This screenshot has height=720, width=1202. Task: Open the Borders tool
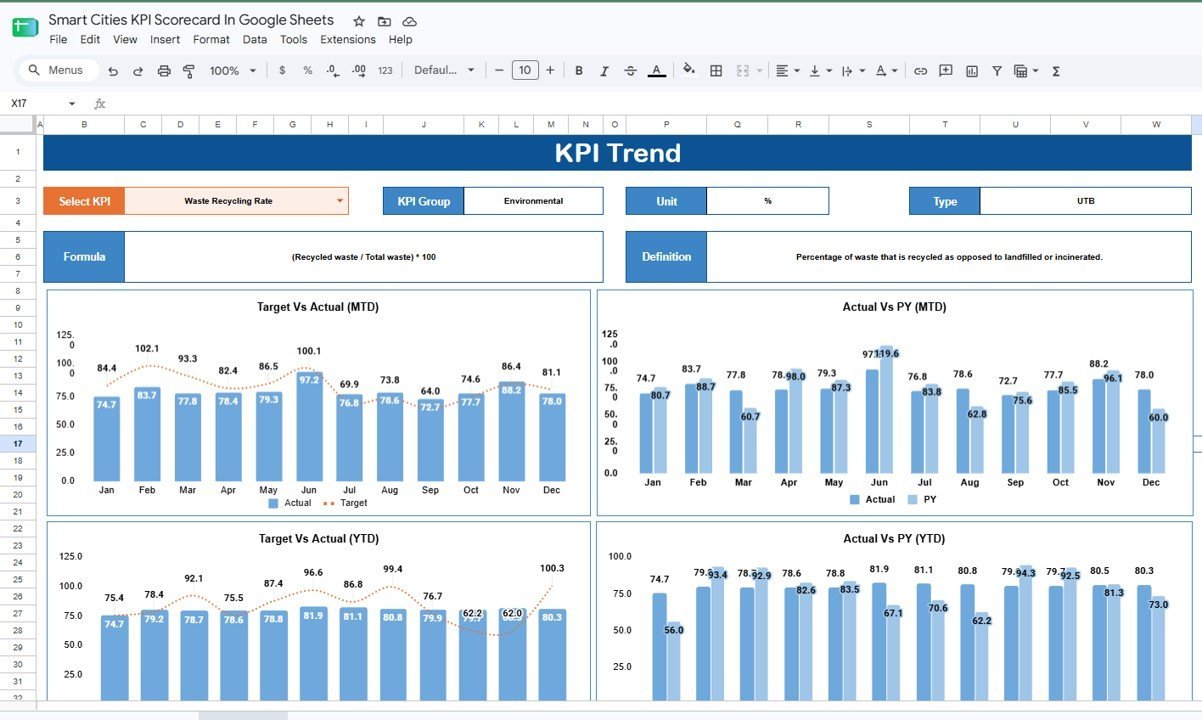click(x=716, y=71)
